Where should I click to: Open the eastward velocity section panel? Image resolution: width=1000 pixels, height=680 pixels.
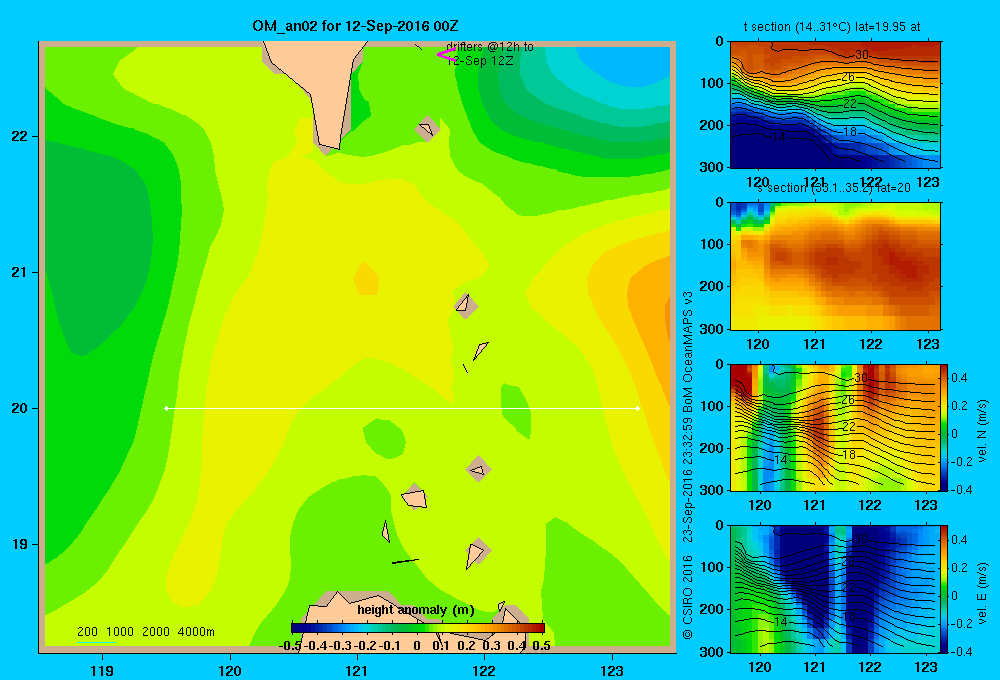point(835,589)
